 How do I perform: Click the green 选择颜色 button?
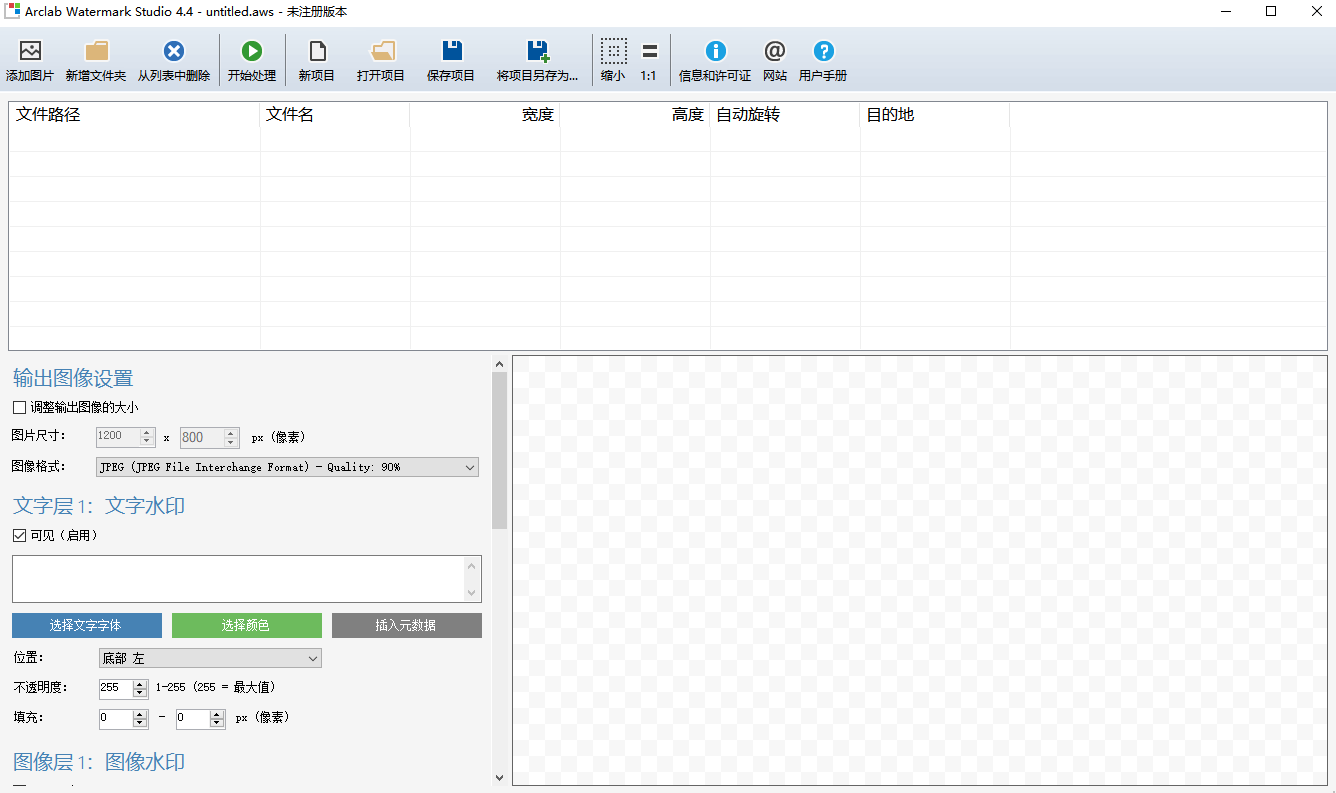247,625
